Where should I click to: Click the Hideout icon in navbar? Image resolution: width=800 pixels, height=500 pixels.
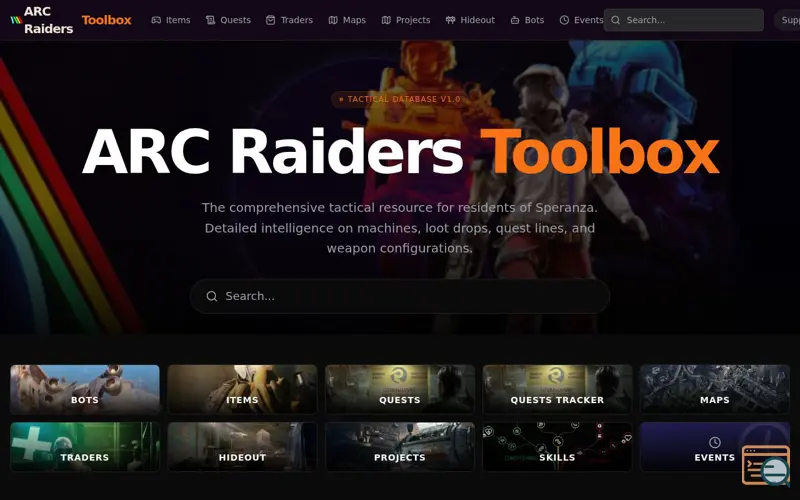451,20
